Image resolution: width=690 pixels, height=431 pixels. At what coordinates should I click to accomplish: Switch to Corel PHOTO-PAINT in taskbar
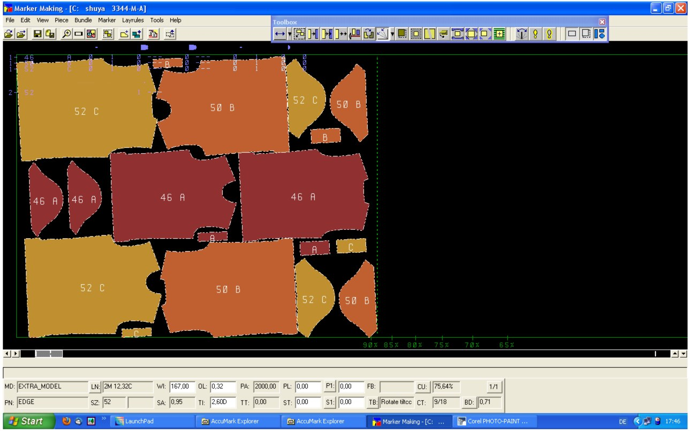coord(493,421)
